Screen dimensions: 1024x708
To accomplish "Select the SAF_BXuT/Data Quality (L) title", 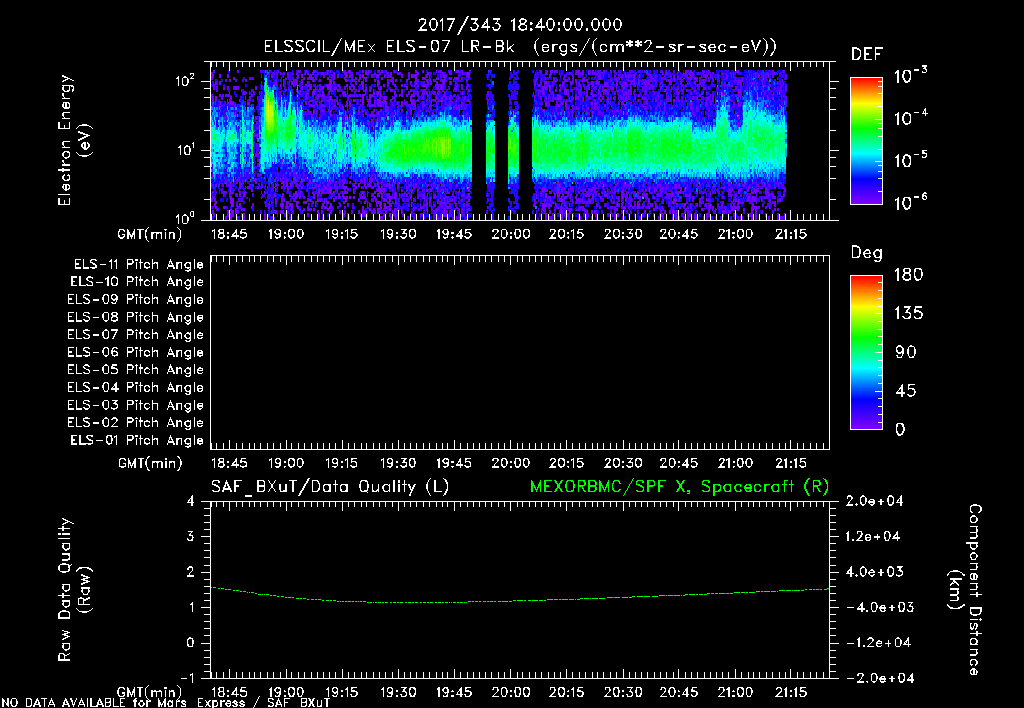I will [330, 487].
